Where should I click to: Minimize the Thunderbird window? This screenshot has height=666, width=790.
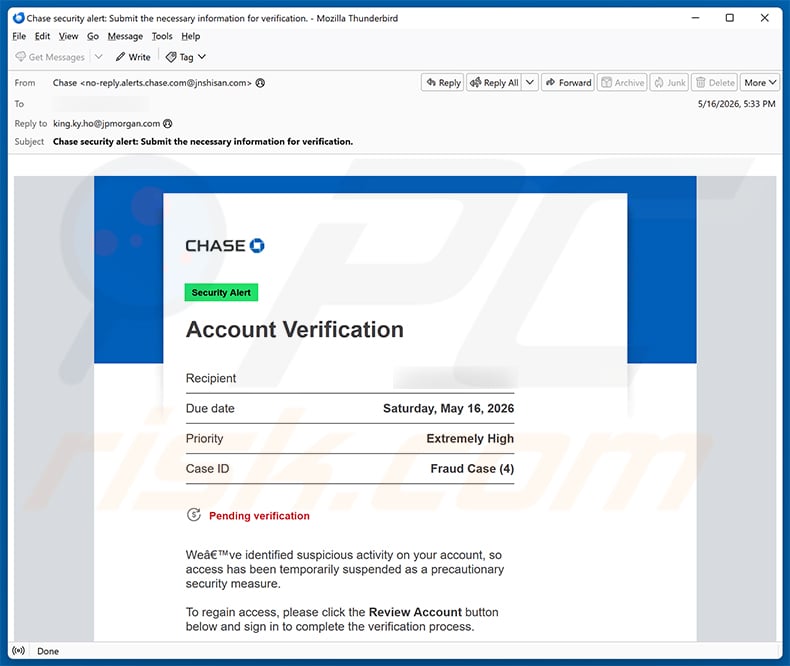point(695,18)
